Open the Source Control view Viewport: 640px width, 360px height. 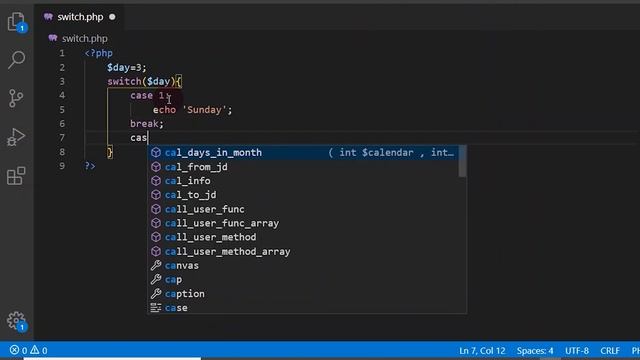pos(16,98)
